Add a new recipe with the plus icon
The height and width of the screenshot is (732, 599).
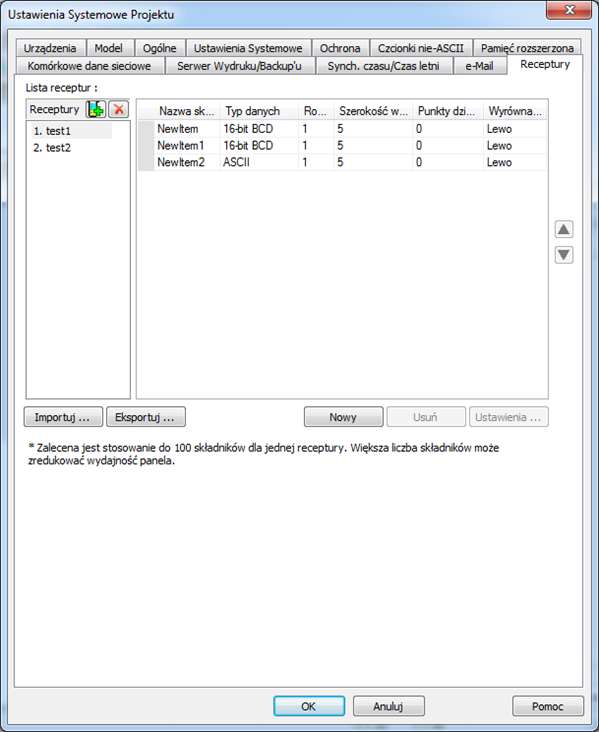pos(96,109)
